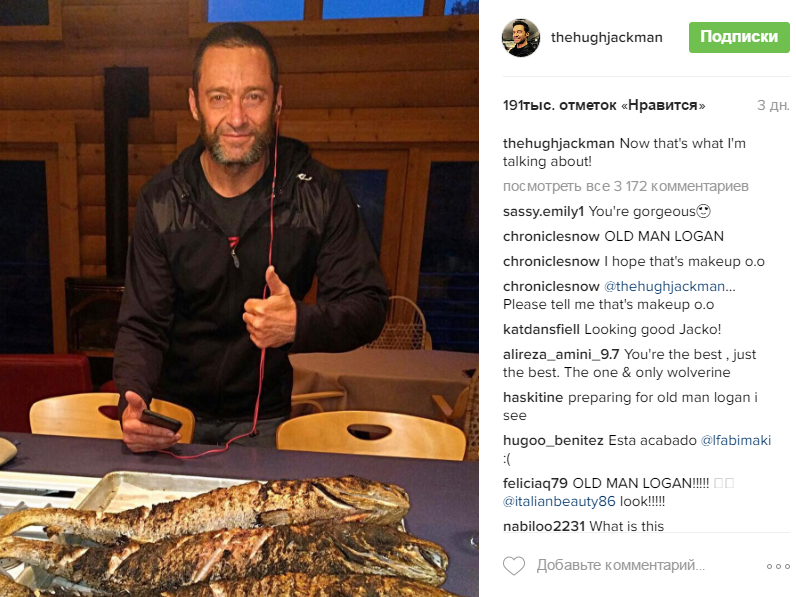Open the three-dots options menu

(x=778, y=567)
